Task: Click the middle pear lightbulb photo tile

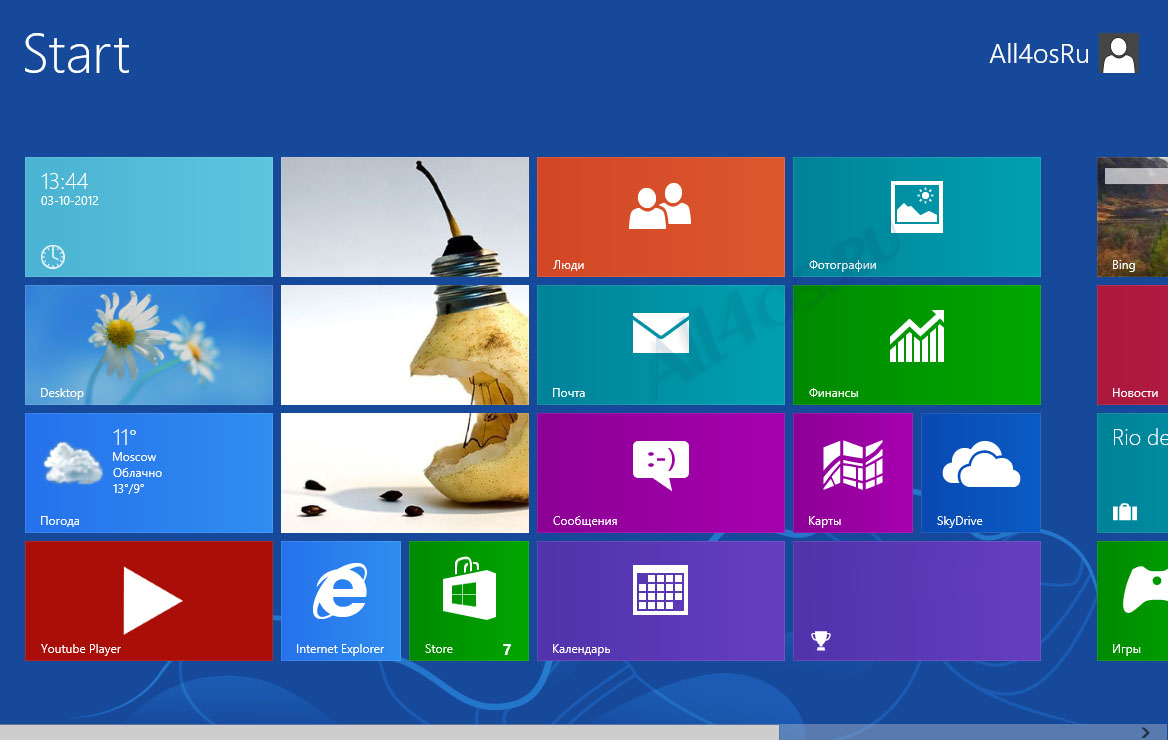Action: (404, 345)
